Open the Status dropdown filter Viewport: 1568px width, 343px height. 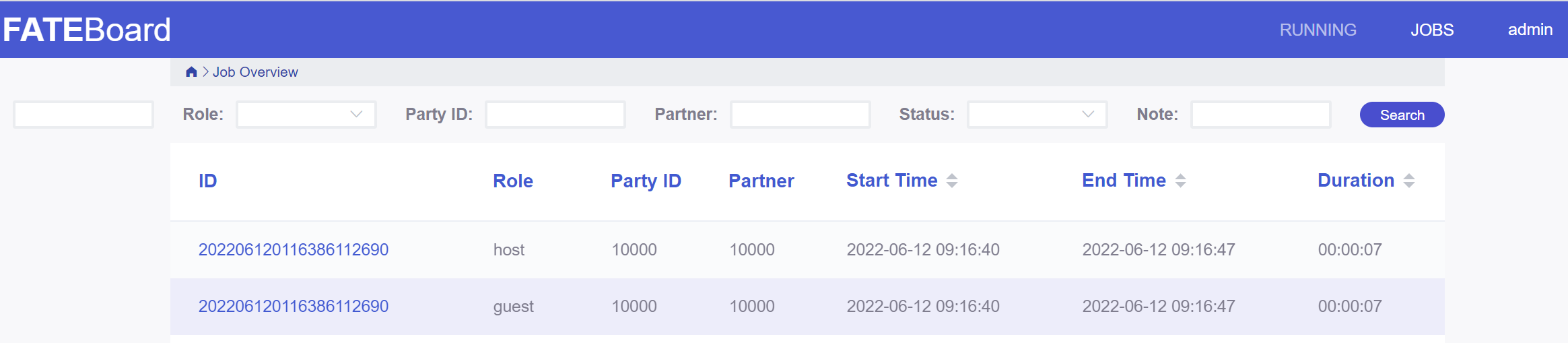[1037, 115]
